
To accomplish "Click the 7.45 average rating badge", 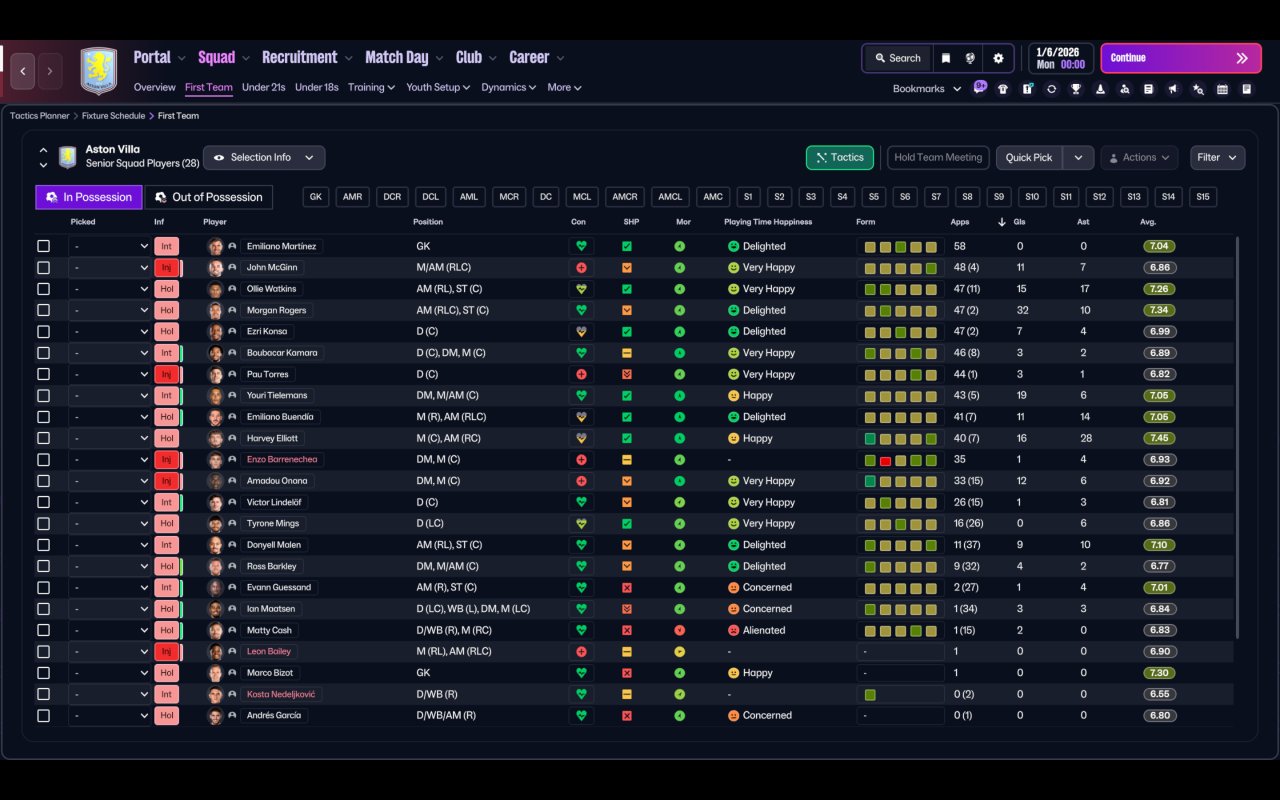I will tap(1159, 438).
